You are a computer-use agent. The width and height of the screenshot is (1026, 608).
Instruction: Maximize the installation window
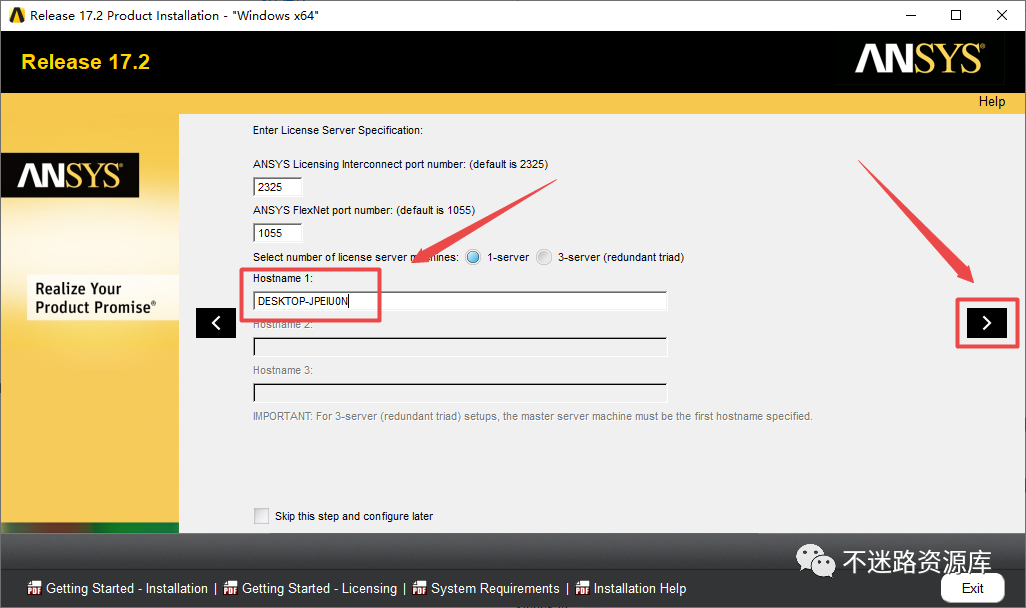(x=956, y=15)
